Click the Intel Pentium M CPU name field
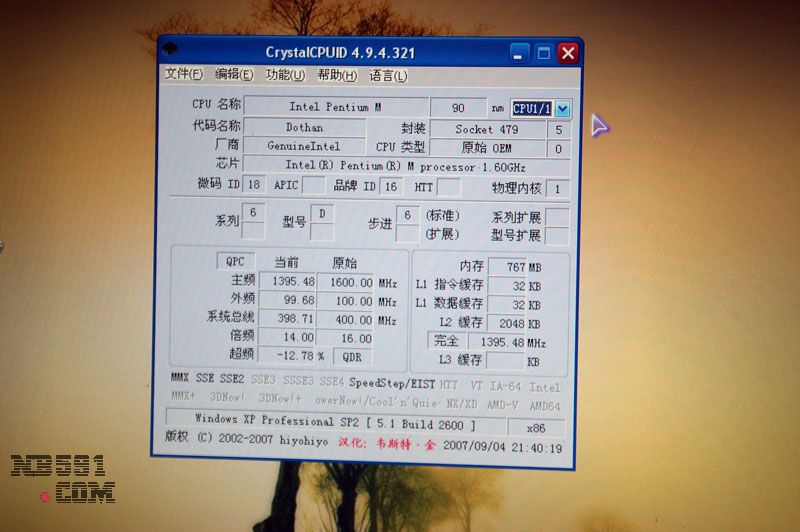Viewport: 800px width, 532px height. tap(336, 107)
